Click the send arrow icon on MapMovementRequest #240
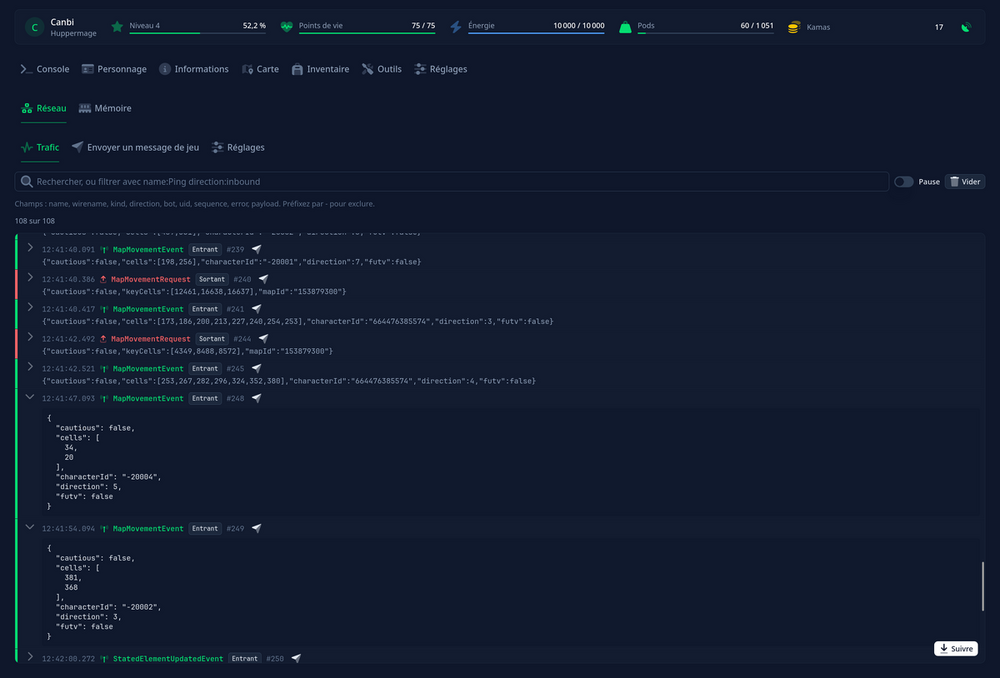 coord(263,279)
